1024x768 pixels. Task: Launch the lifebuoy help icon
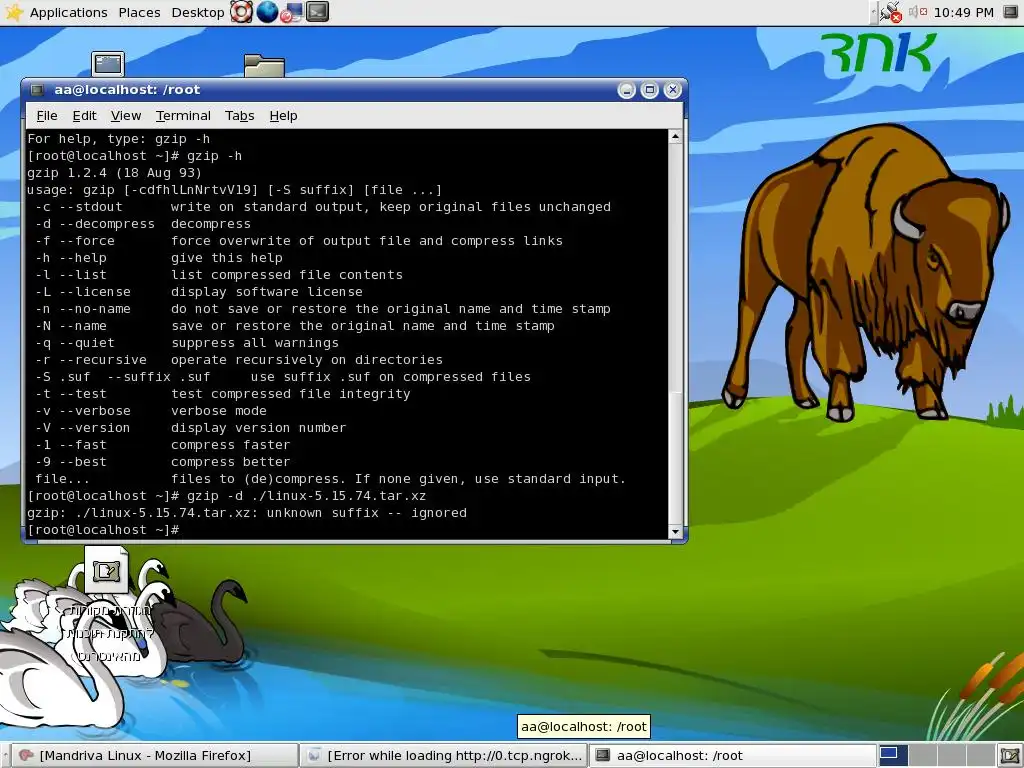pyautogui.click(x=241, y=12)
